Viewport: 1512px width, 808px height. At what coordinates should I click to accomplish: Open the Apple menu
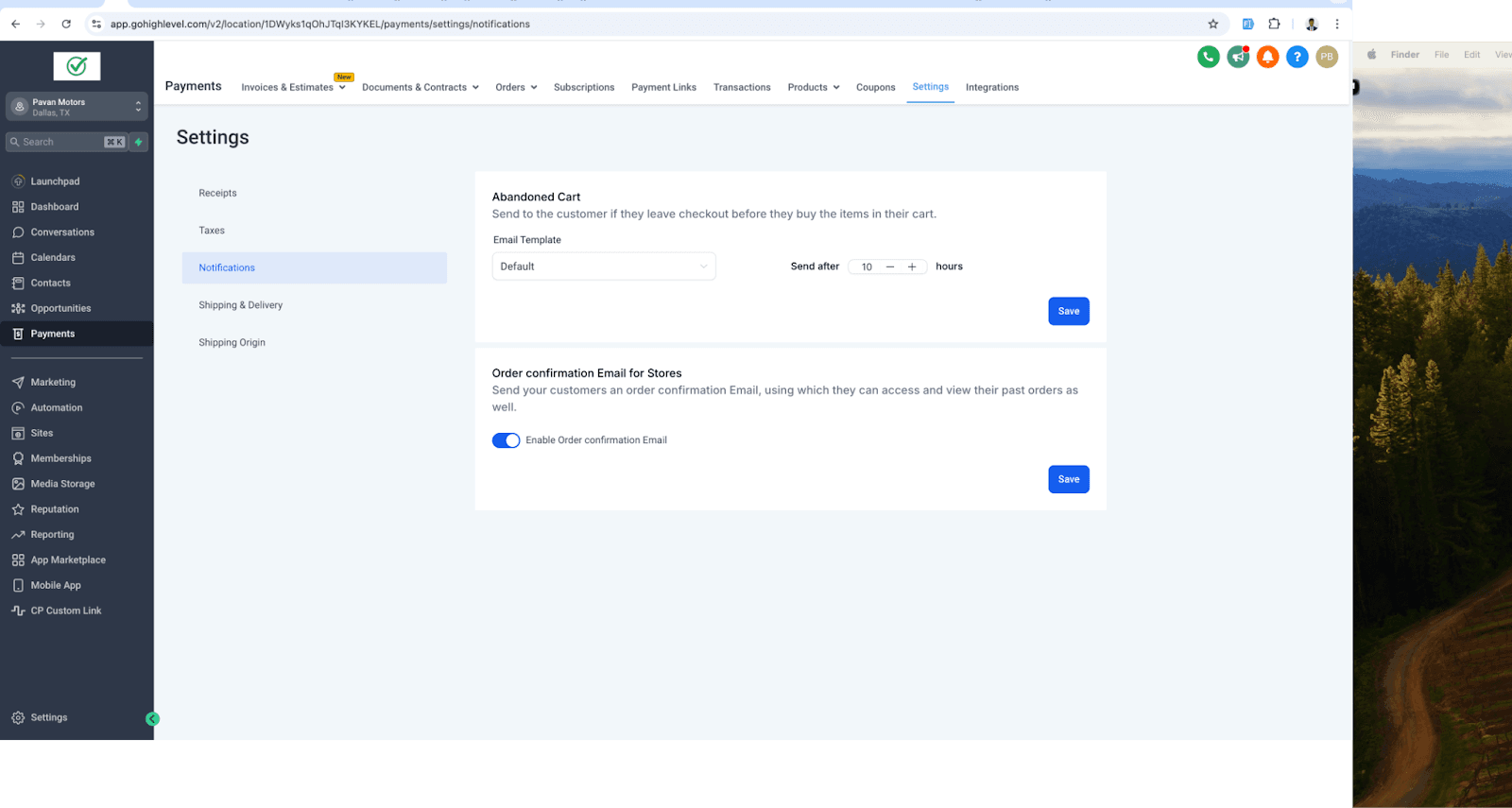pyautogui.click(x=1372, y=55)
